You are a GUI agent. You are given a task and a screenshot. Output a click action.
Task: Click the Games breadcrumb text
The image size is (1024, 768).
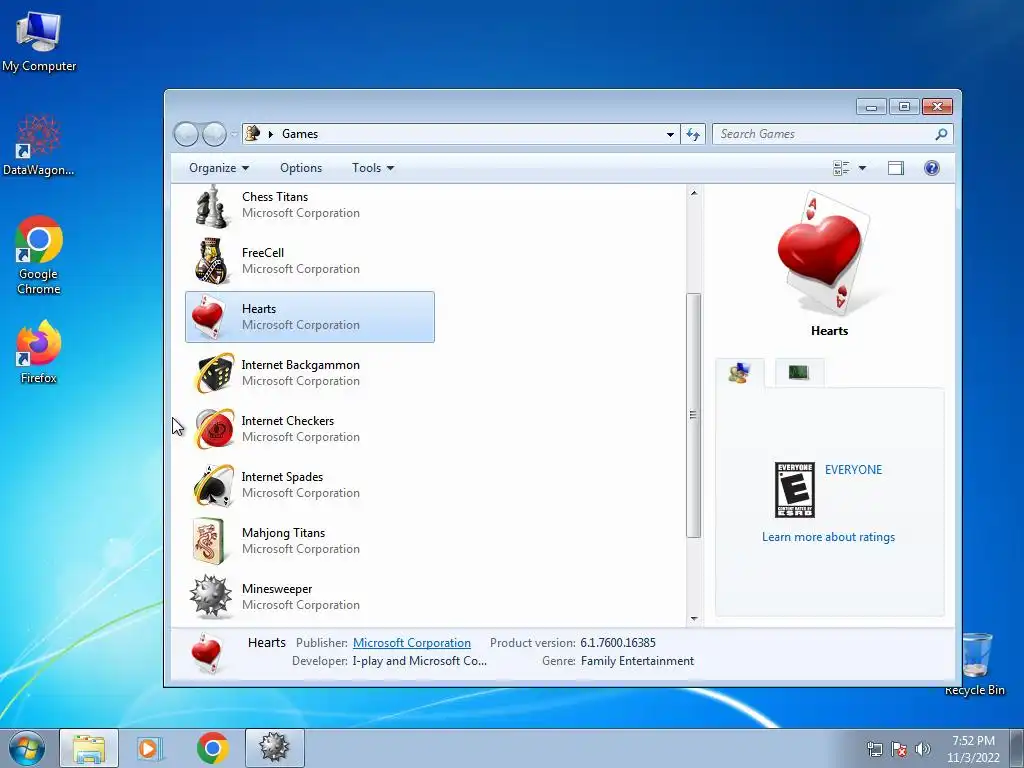tap(300, 134)
